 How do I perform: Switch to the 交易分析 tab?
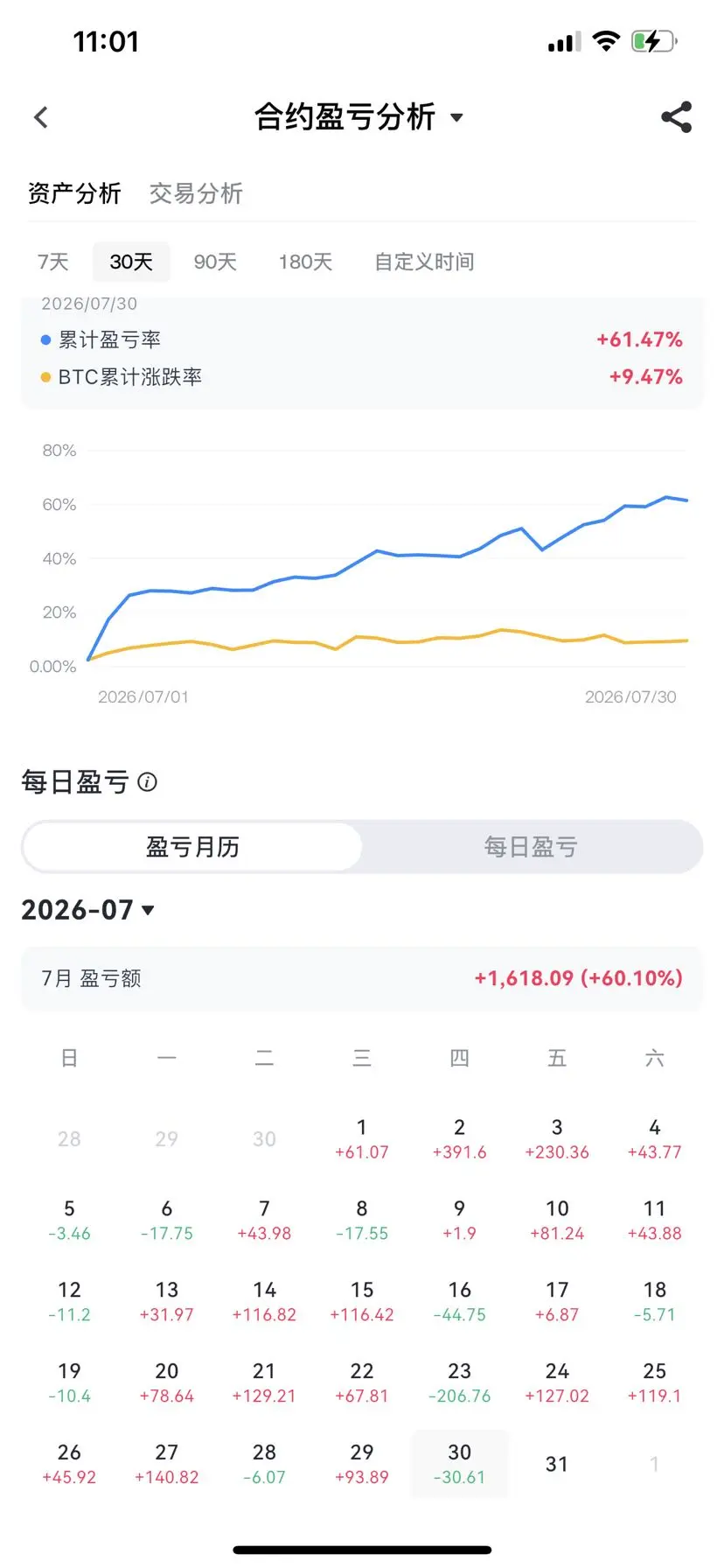tap(196, 193)
